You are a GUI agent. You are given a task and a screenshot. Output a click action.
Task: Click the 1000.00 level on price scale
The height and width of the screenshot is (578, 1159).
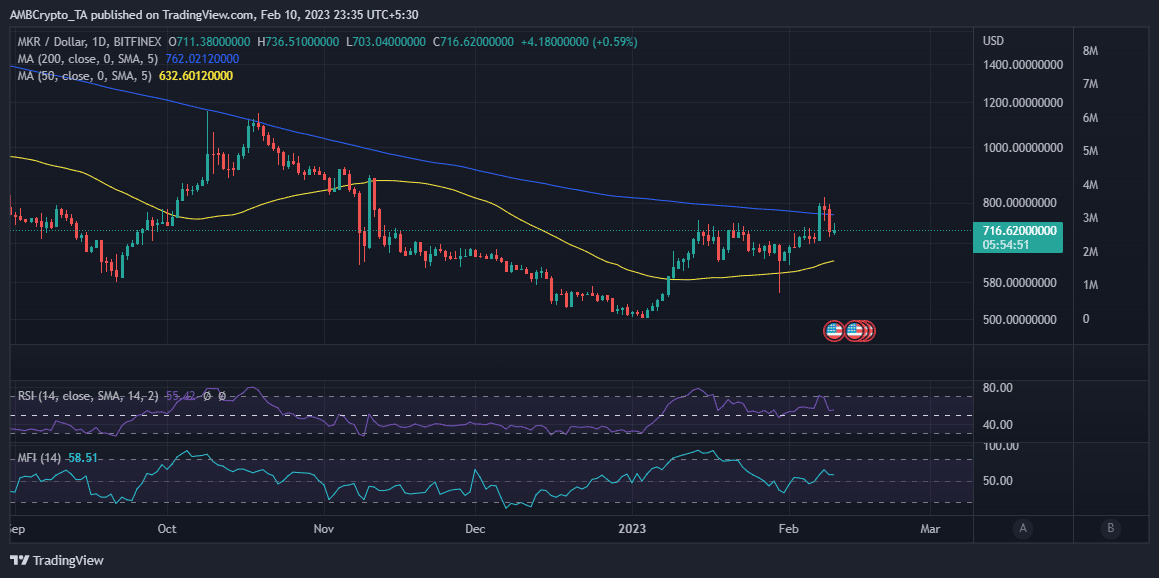(x=1022, y=148)
